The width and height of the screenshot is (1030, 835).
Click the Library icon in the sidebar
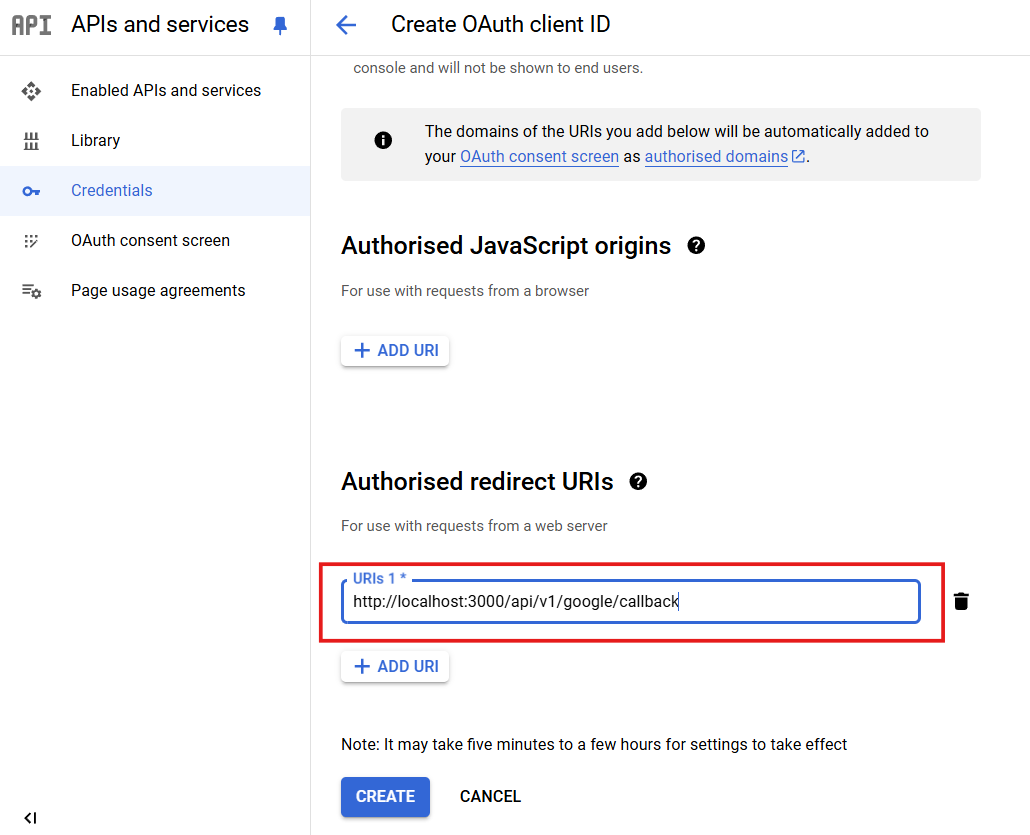point(31,141)
